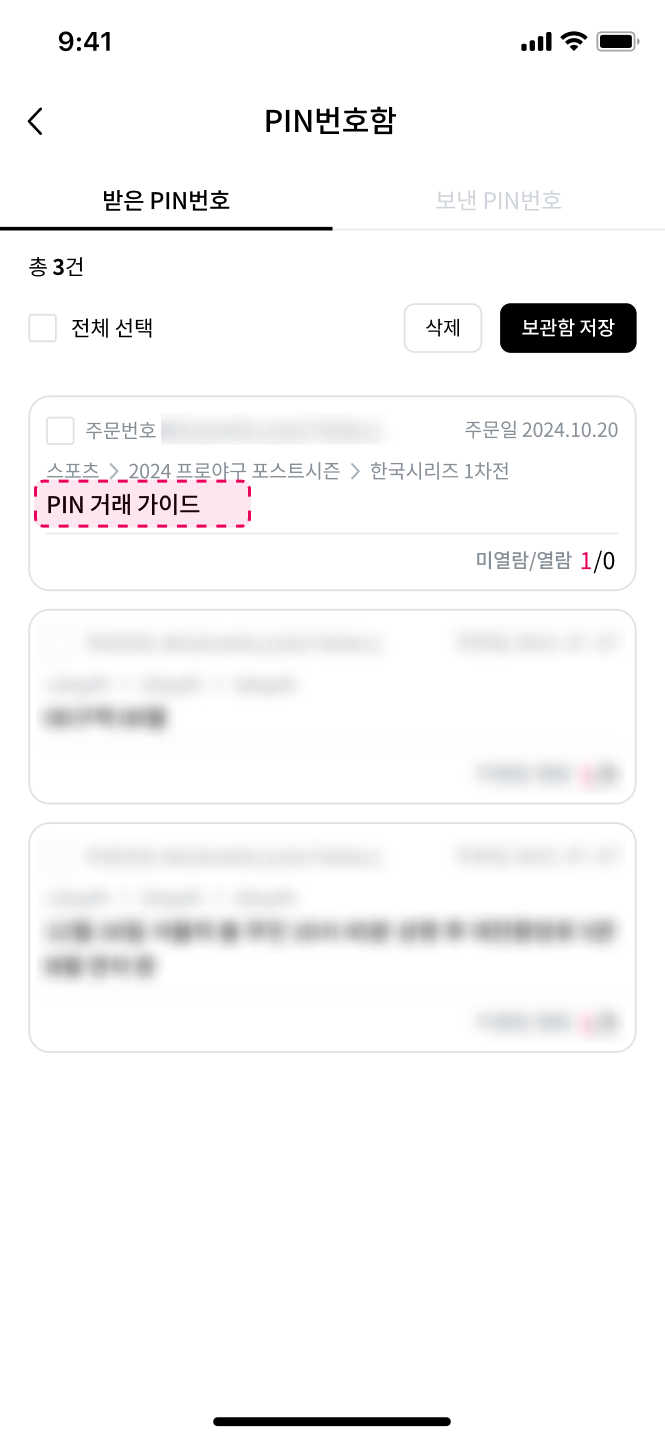Click the chevron after 스포츠

click(x=114, y=471)
